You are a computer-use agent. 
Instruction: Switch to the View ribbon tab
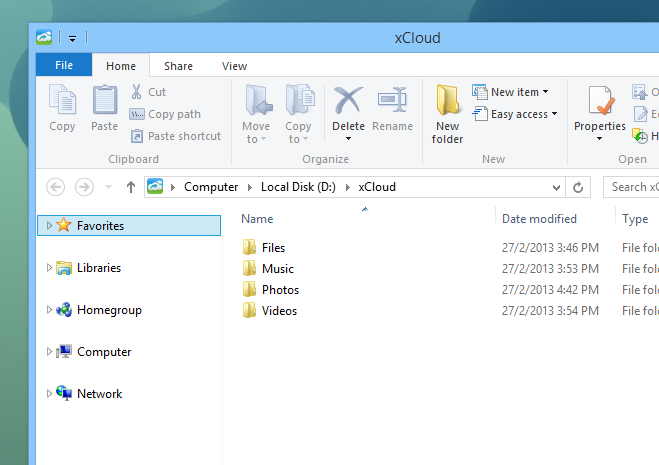click(234, 66)
